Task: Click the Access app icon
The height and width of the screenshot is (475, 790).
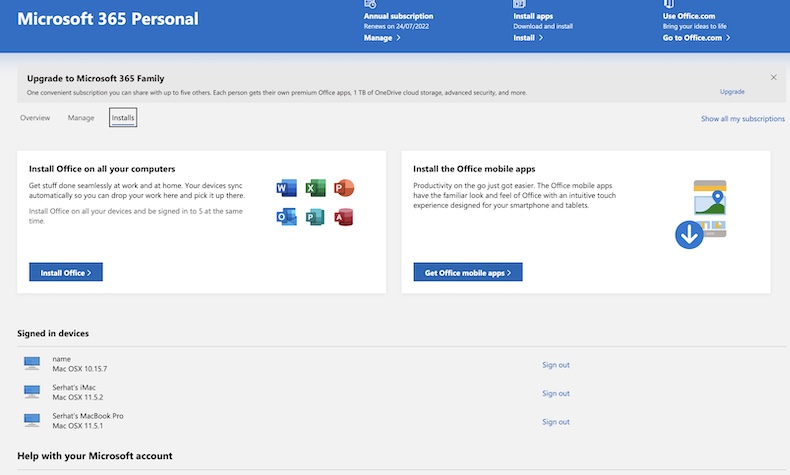Action: [344, 217]
